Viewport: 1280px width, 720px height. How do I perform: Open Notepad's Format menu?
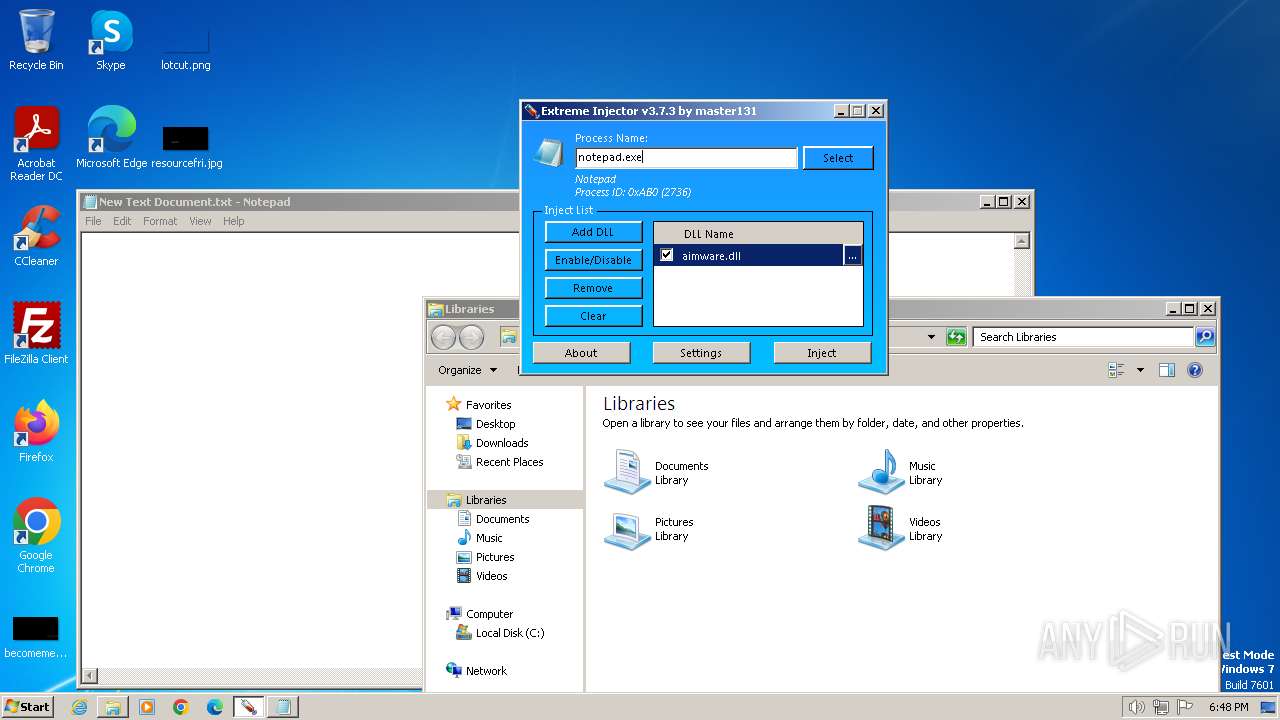160,221
